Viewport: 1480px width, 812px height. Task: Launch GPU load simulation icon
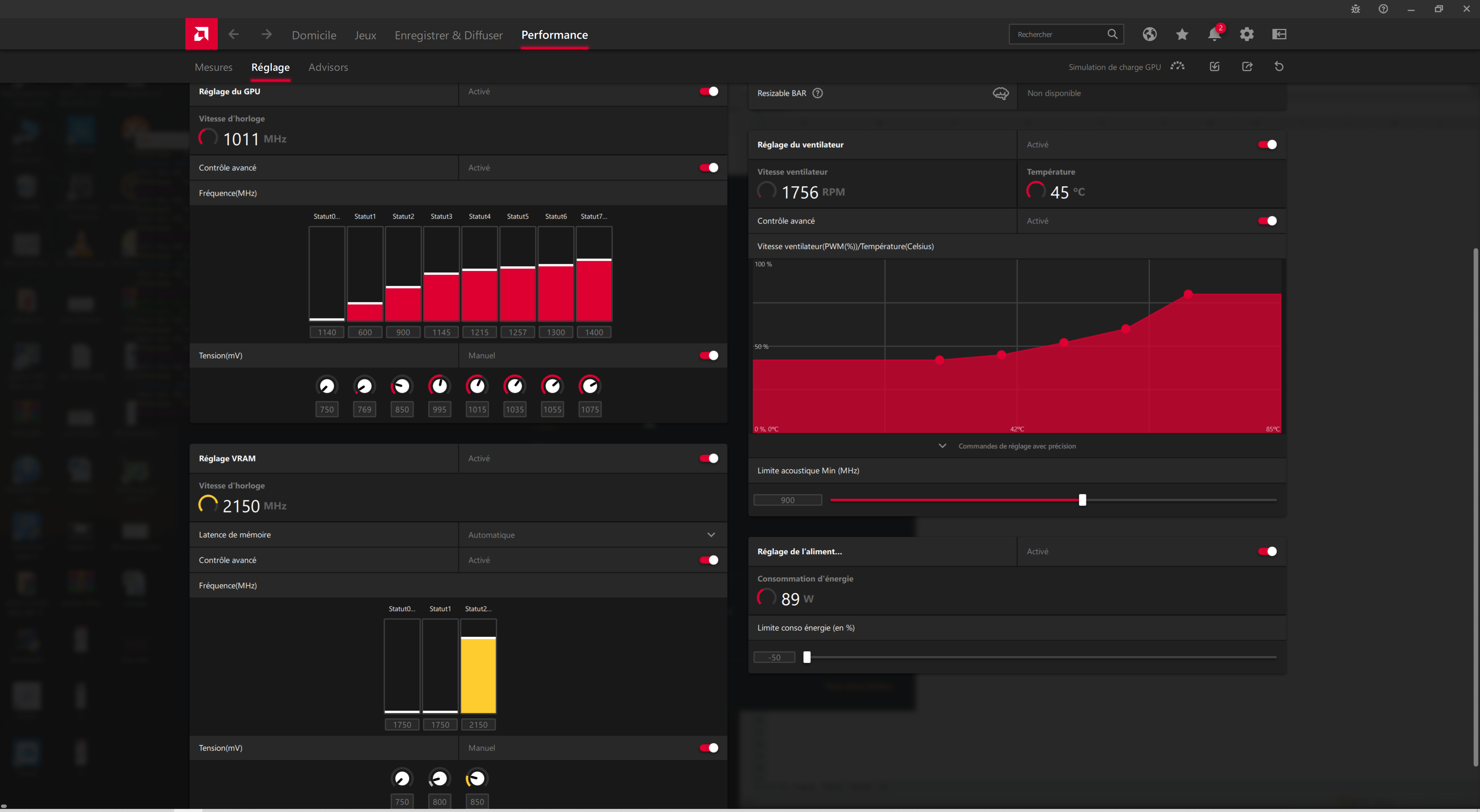pyautogui.click(x=1177, y=67)
